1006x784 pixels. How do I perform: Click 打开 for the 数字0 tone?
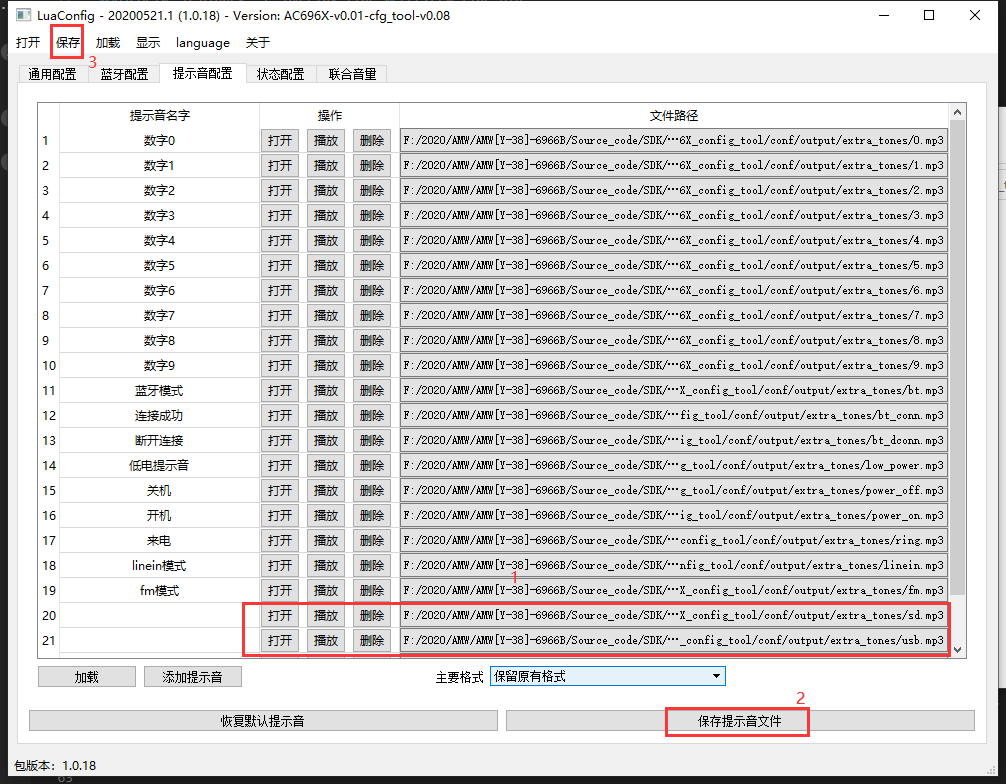[280, 141]
